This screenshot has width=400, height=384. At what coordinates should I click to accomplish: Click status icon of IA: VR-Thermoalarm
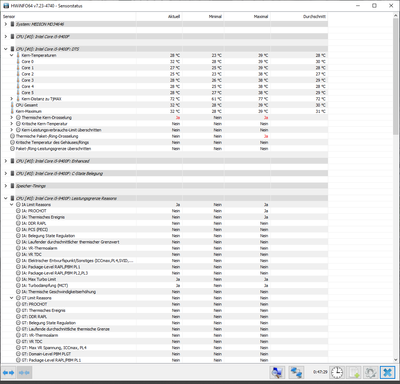(18, 248)
